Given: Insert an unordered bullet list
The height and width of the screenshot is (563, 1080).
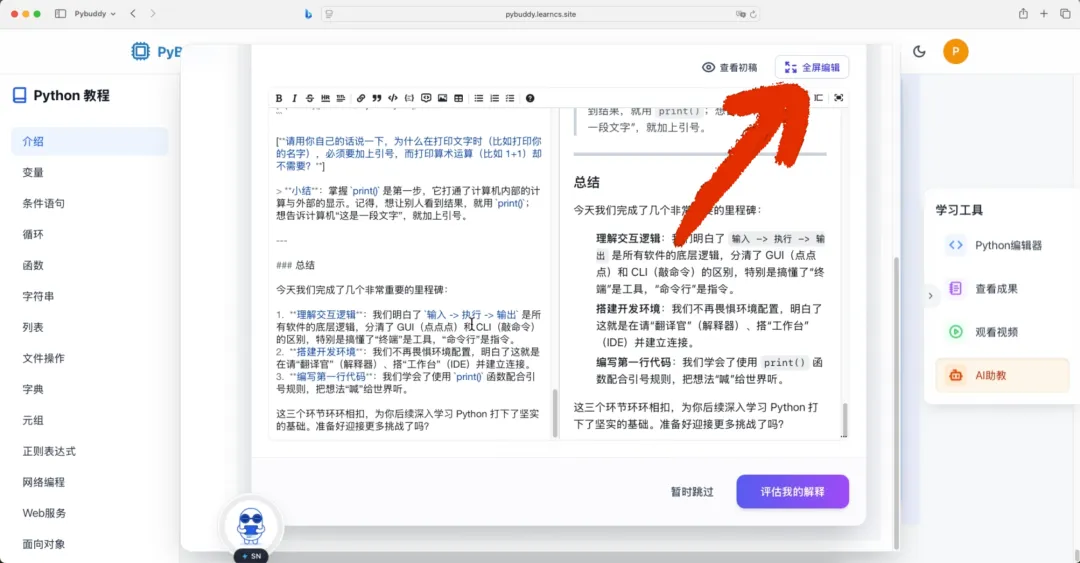Looking at the screenshot, I should [x=479, y=98].
